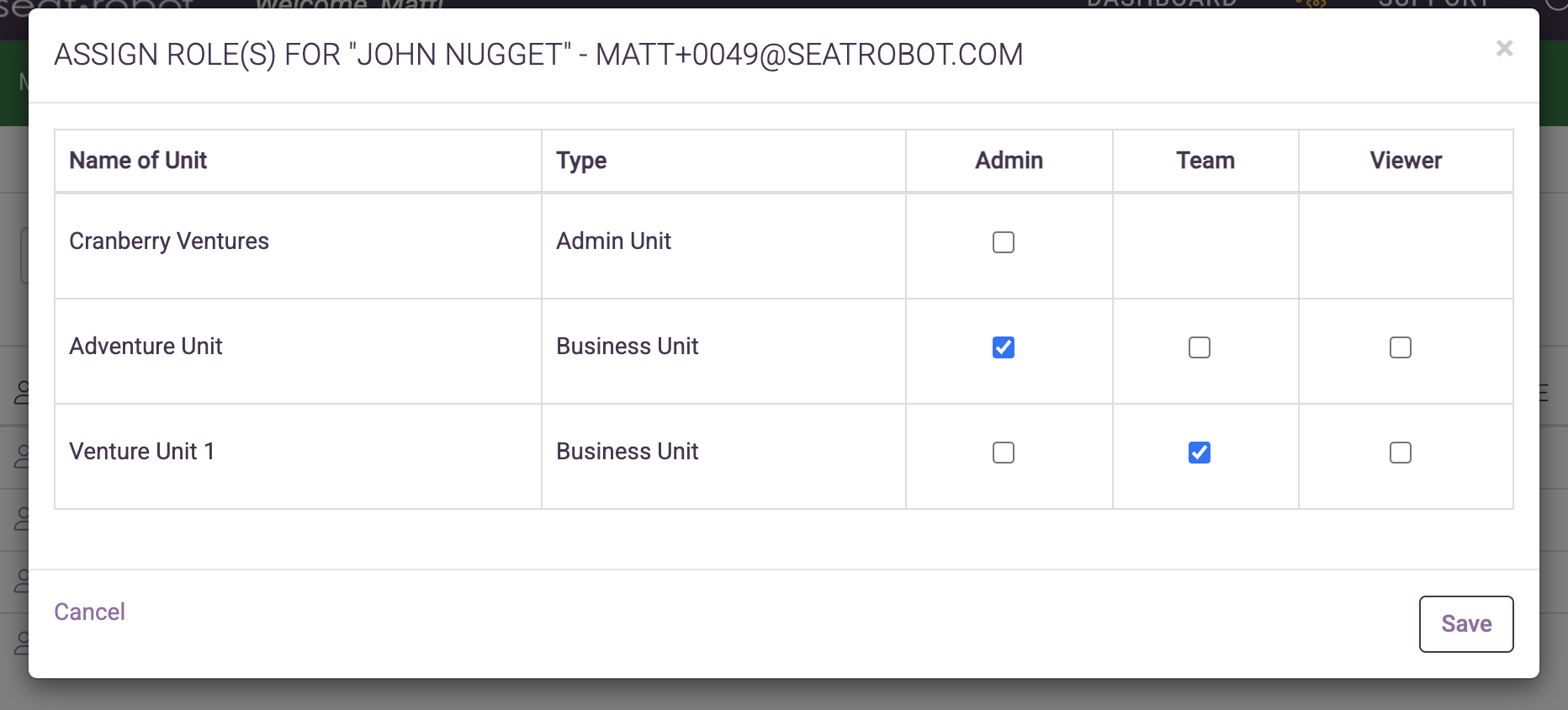1568x710 pixels.
Task: Check Team role for Adventure Unit
Action: 1199,347
